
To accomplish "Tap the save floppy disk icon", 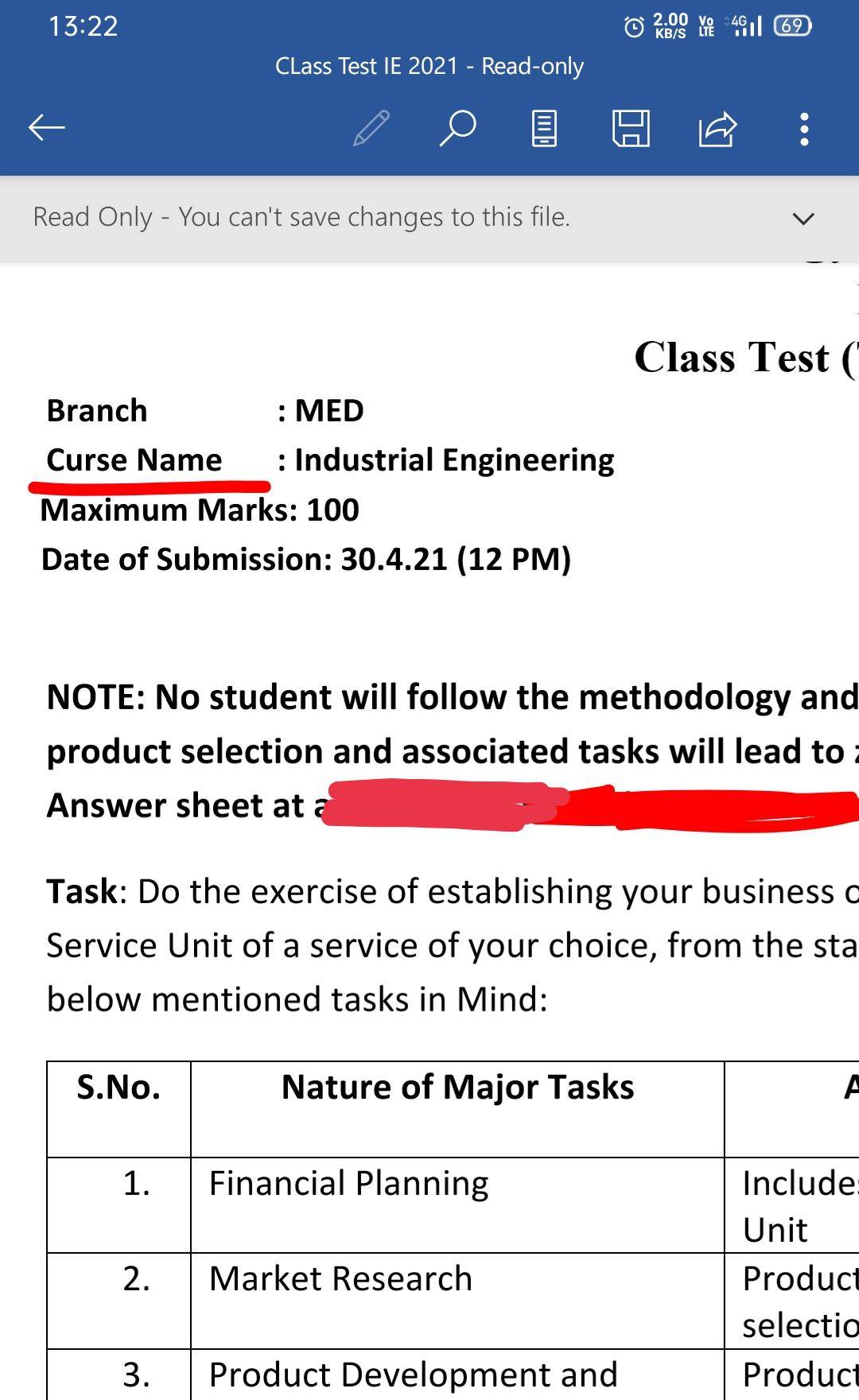I will coord(631,129).
